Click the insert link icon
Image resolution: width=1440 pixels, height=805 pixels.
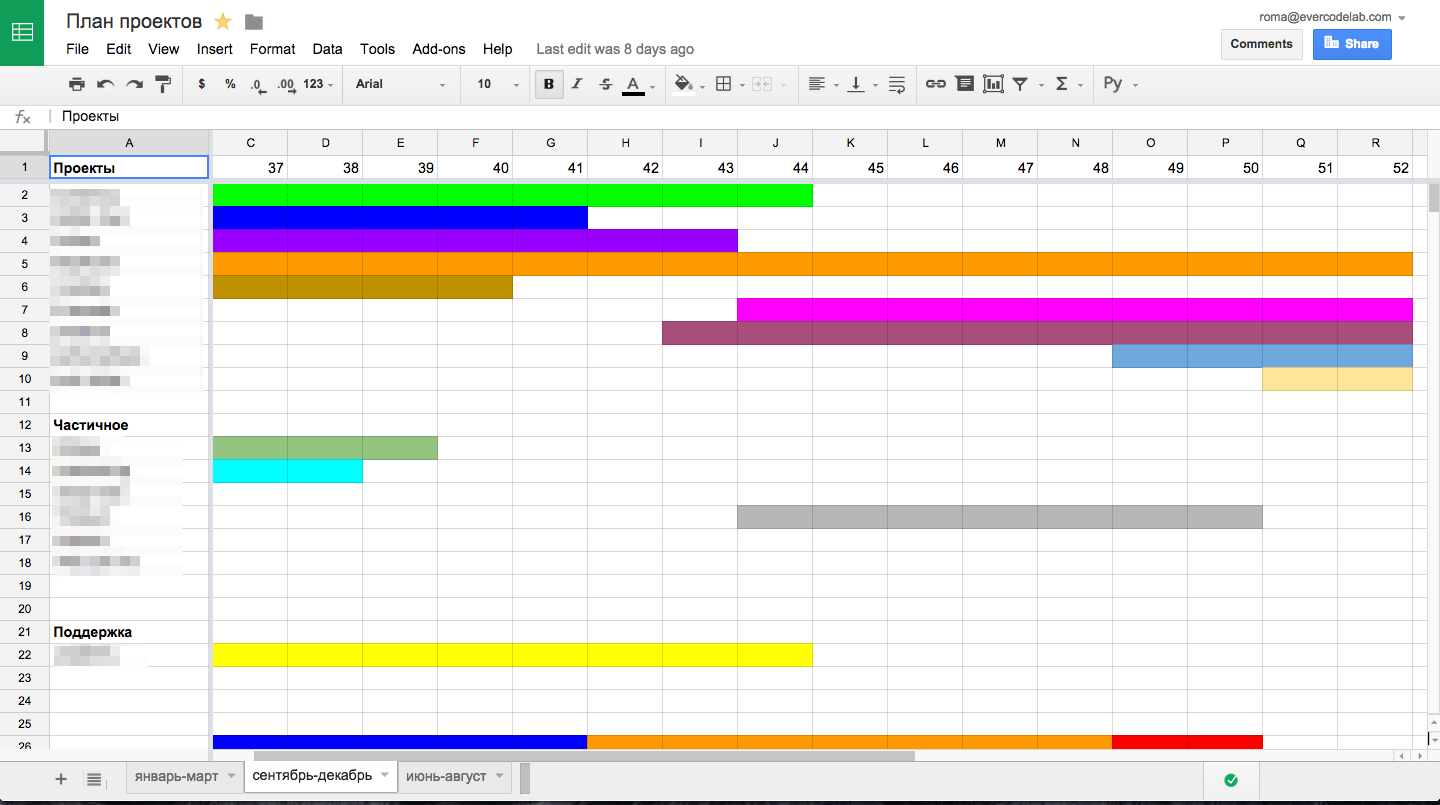click(935, 84)
